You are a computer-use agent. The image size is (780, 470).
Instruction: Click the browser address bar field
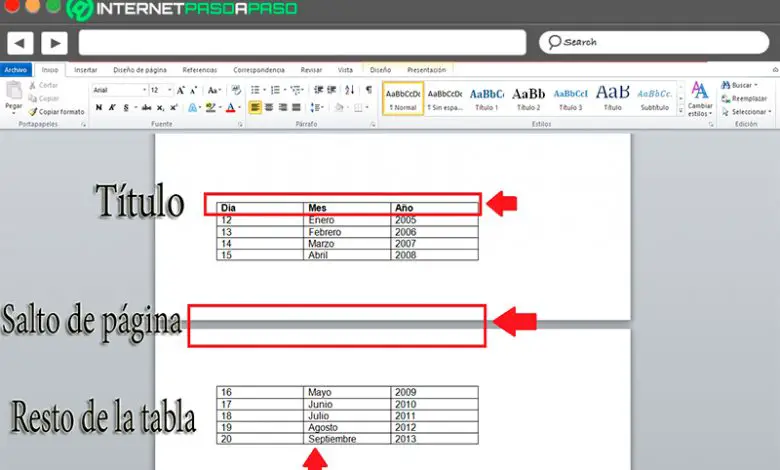point(302,42)
